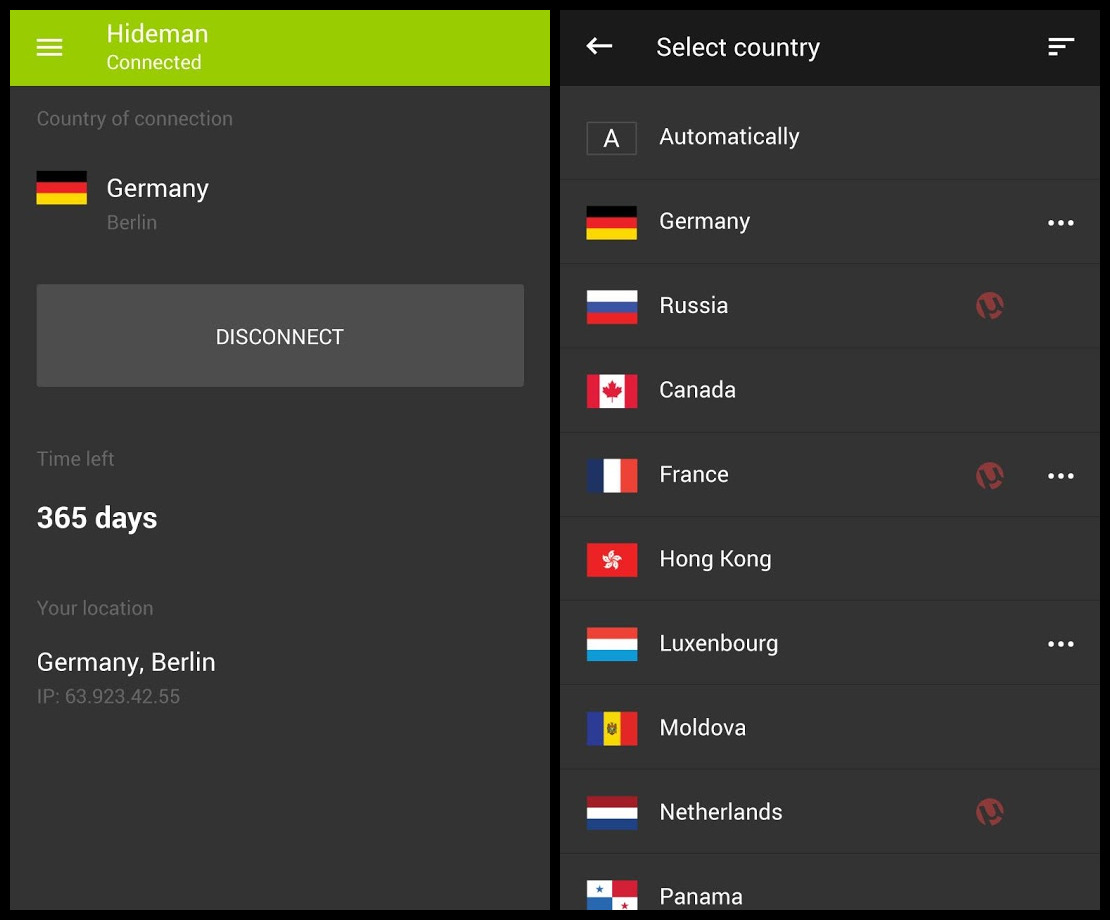This screenshot has height=920, width=1110.
Task: Select France as the country
Action: pyautogui.click(x=830, y=475)
